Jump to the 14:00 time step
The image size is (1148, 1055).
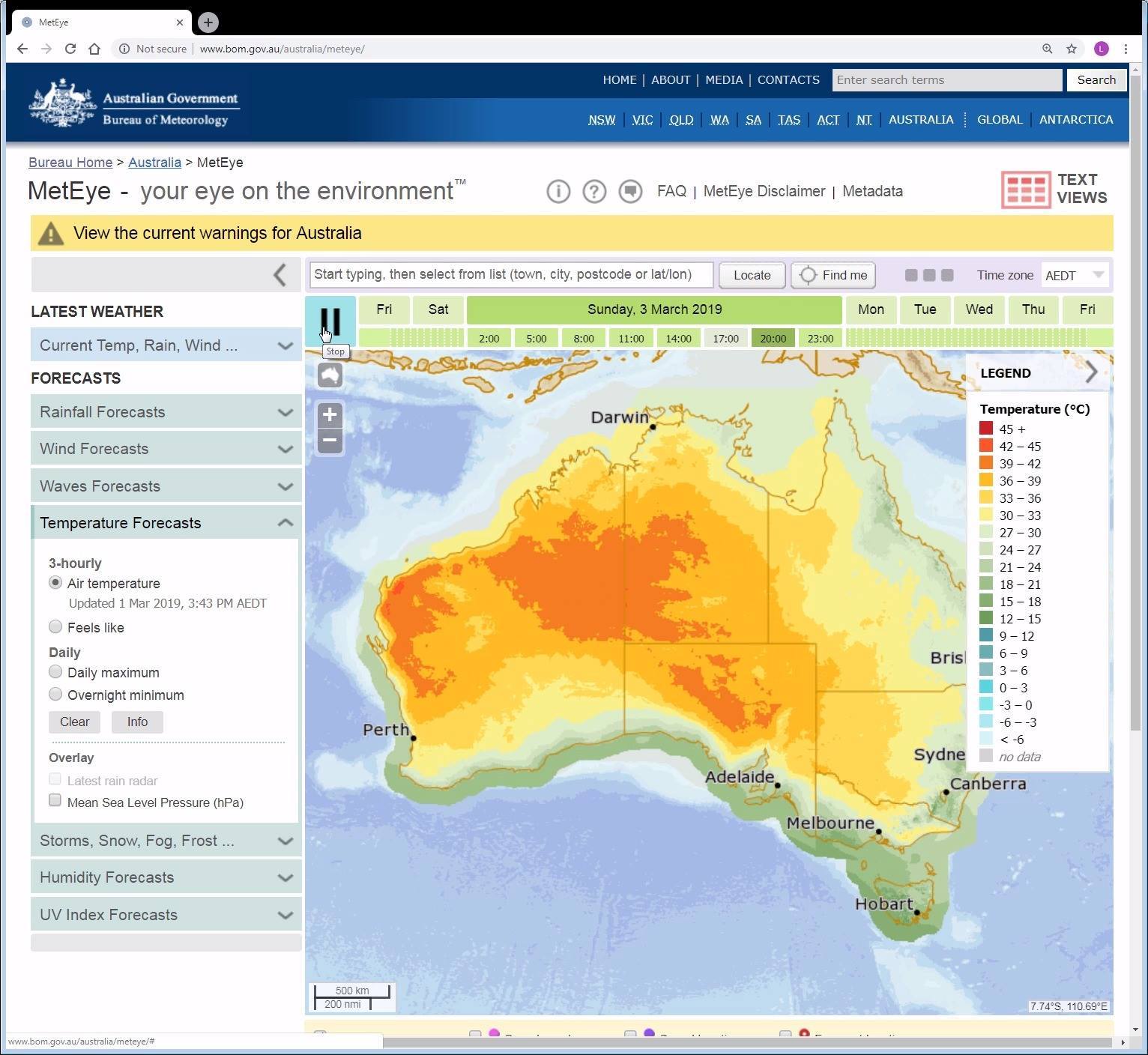(678, 339)
